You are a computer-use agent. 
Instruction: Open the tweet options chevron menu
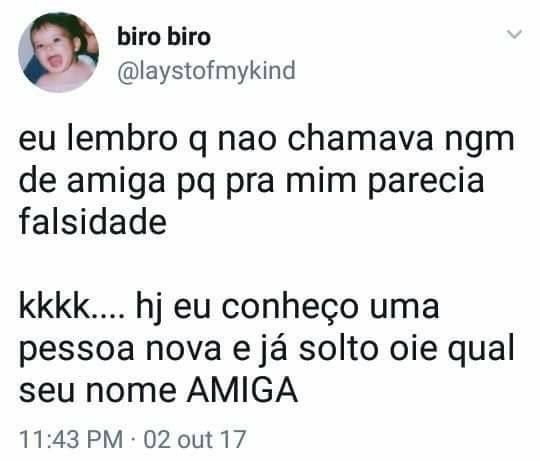(x=515, y=34)
